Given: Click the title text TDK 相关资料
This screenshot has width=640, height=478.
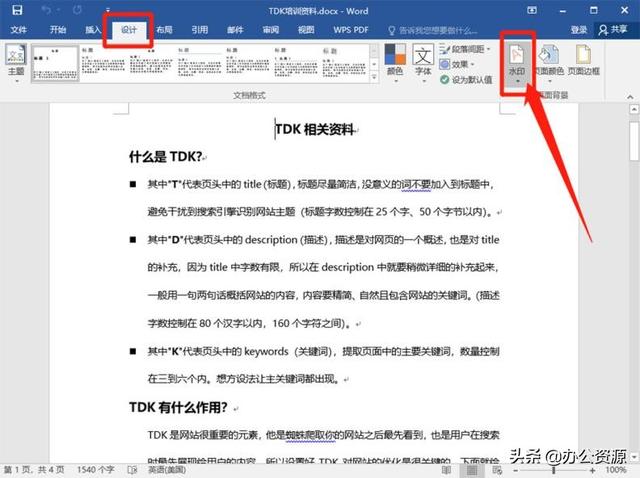Looking at the screenshot, I should [314, 130].
